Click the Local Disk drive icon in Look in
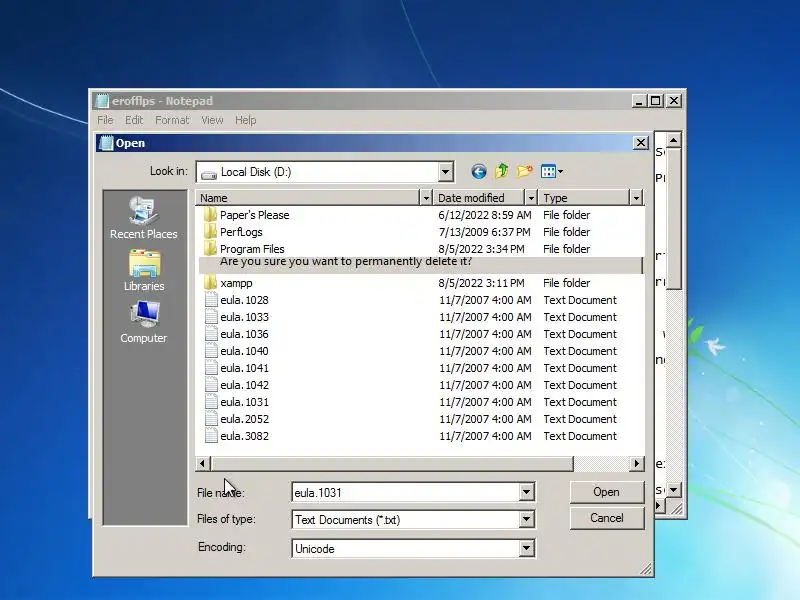Screen dimensions: 800x600 (209, 174)
